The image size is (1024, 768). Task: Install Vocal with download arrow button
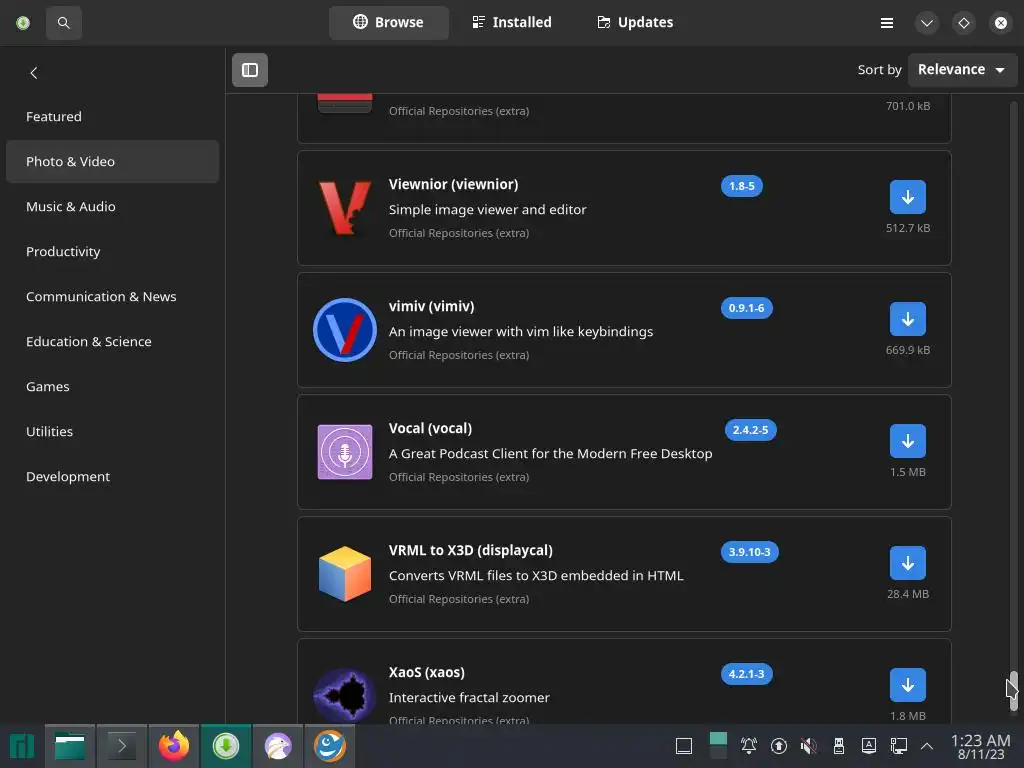click(x=907, y=441)
